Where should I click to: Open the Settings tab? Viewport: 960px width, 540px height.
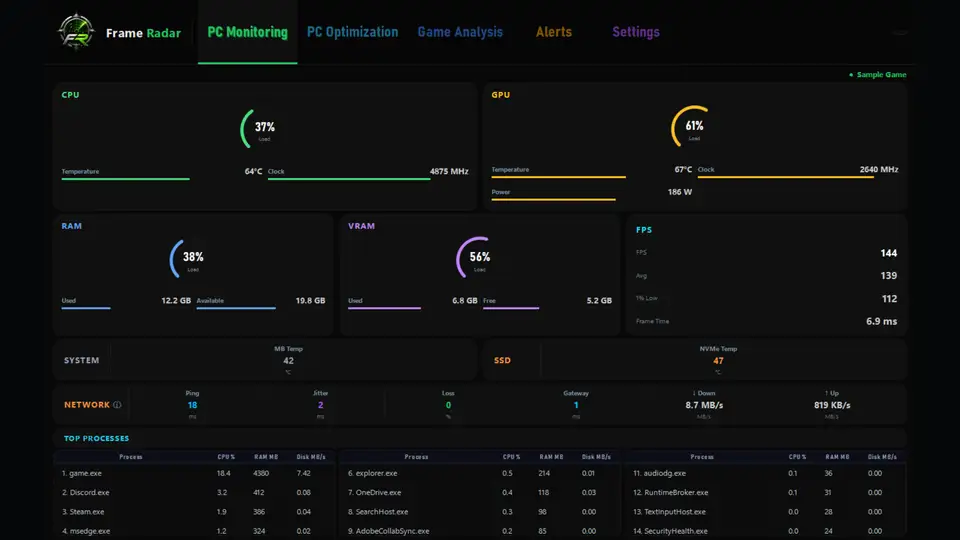tap(636, 32)
